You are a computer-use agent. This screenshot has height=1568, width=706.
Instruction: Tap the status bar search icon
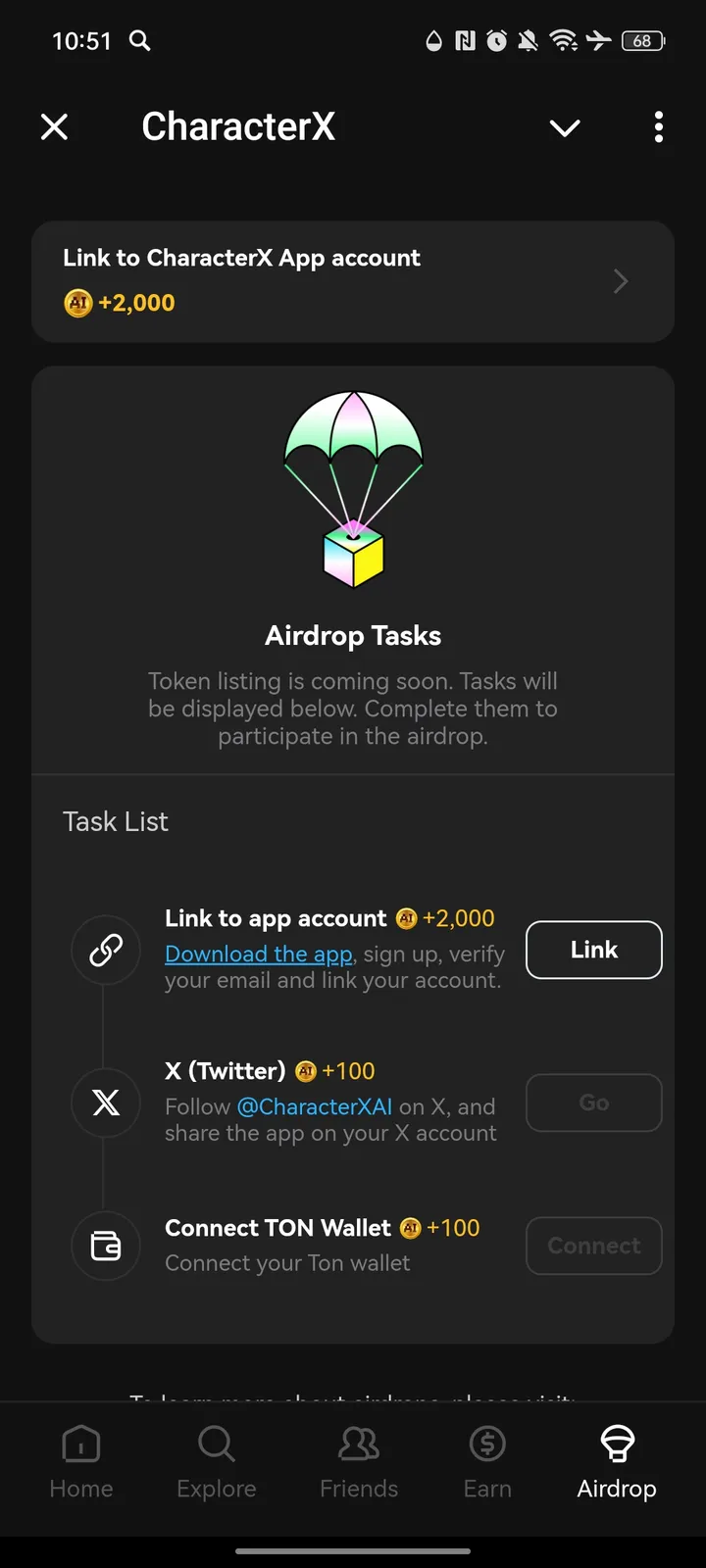click(x=139, y=41)
